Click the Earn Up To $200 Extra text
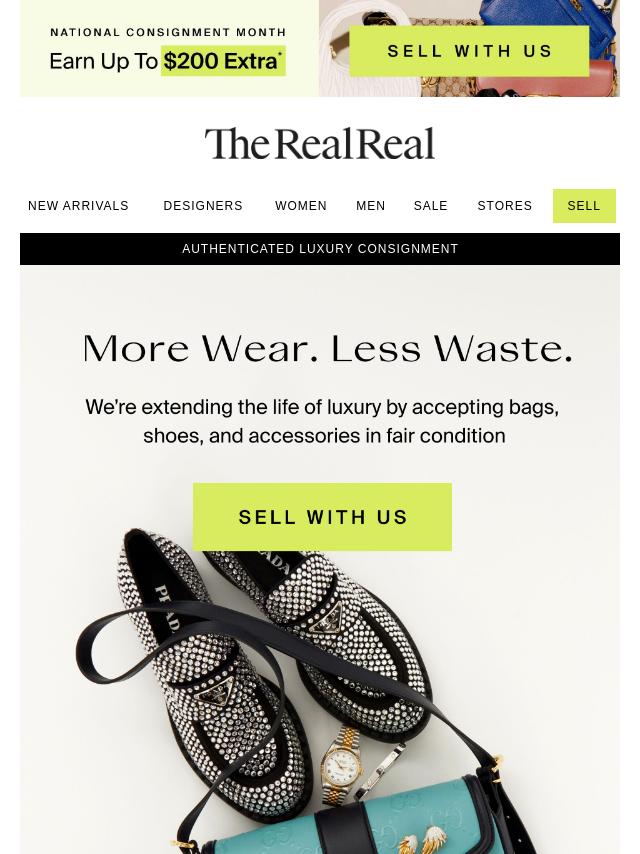Screen dimensions: 640x854 (167, 61)
